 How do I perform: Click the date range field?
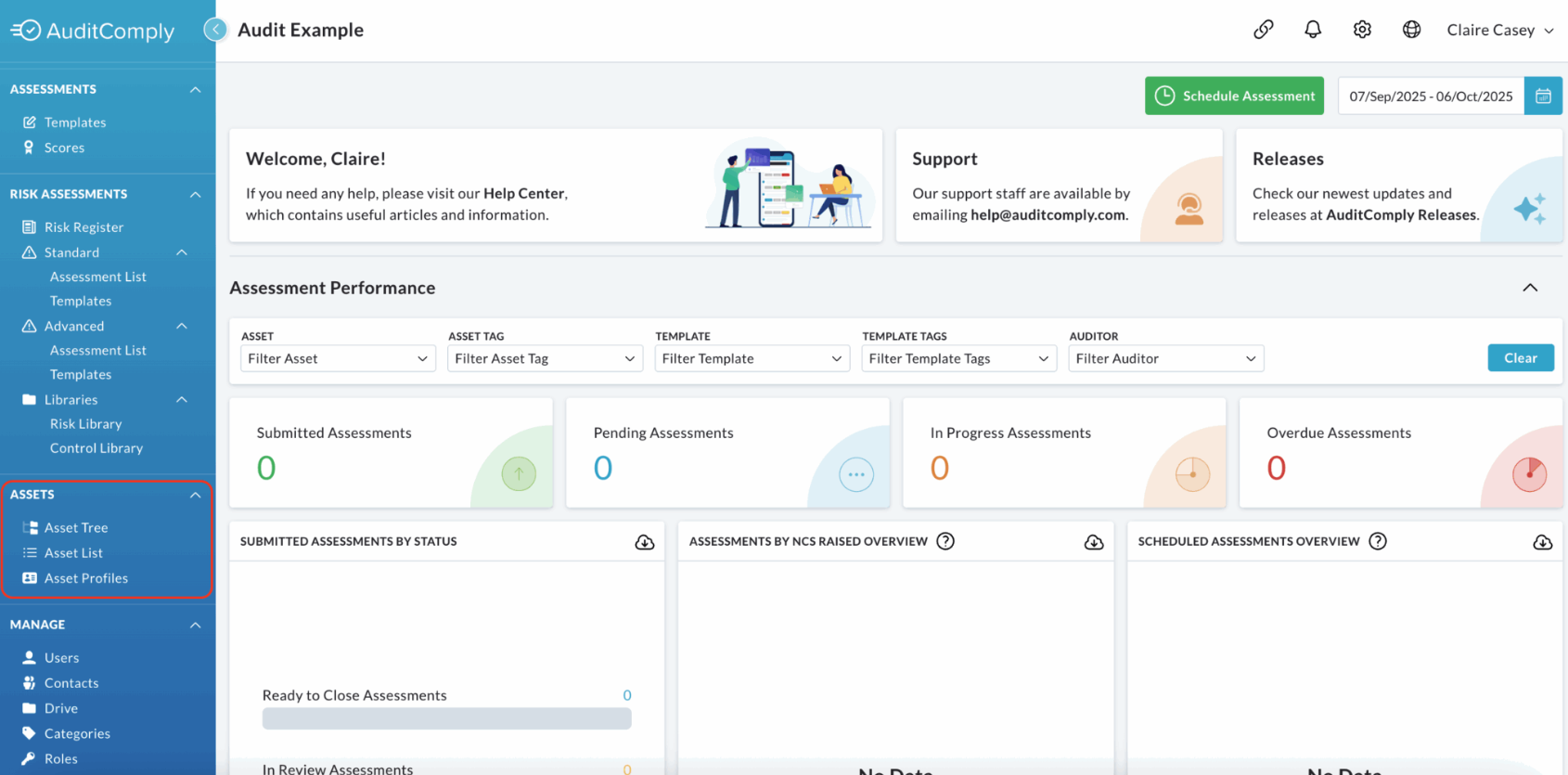1431,97
